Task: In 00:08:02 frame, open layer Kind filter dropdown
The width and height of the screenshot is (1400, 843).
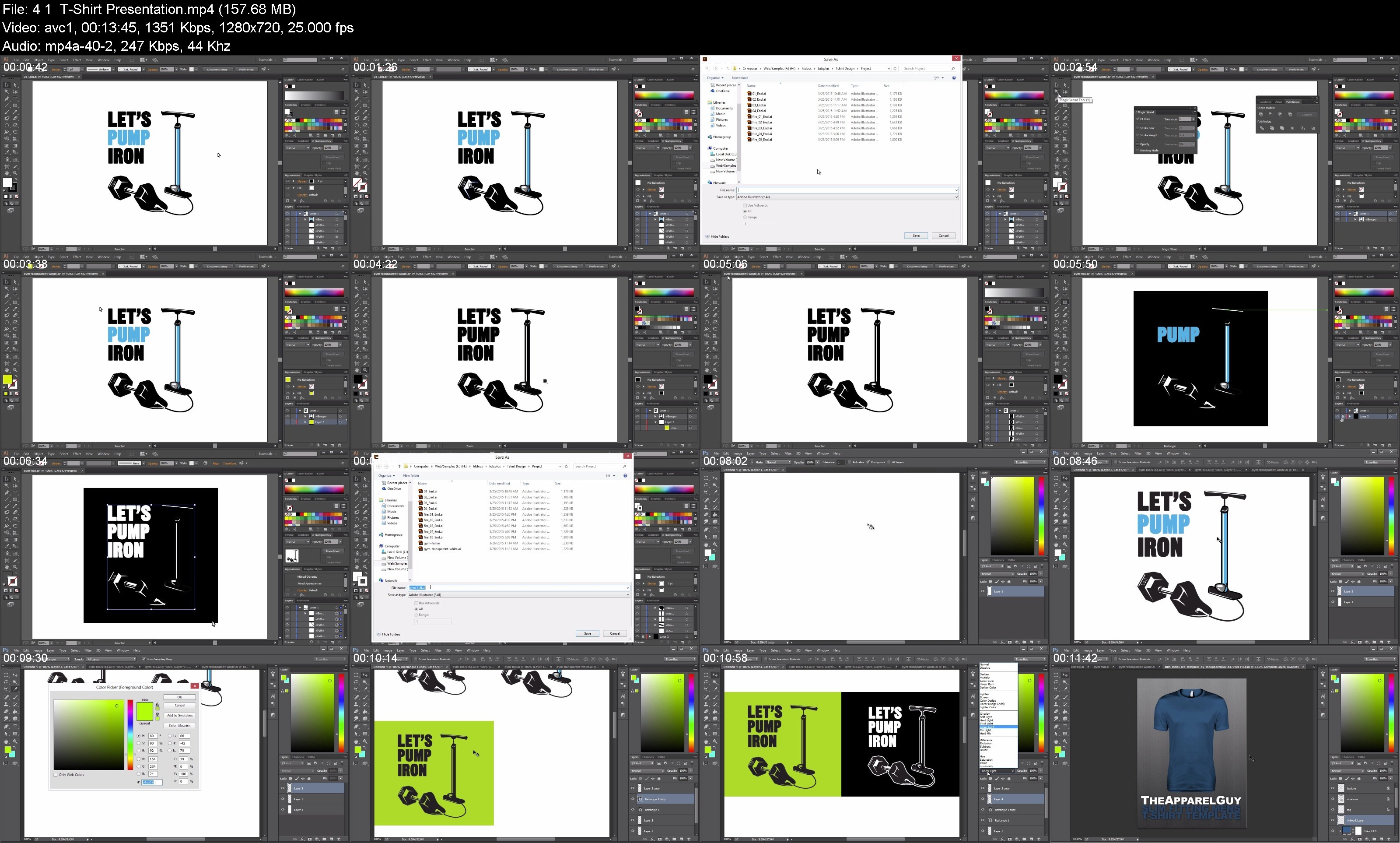Action: tap(992, 566)
